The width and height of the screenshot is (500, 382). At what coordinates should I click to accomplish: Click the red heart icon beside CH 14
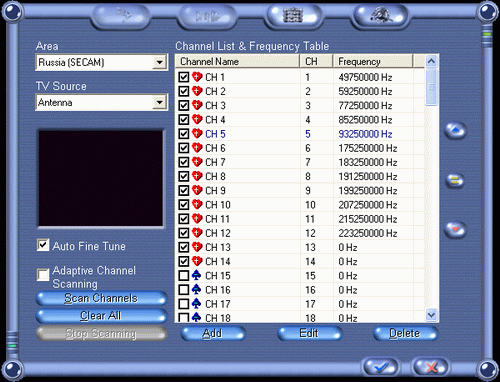click(x=197, y=261)
